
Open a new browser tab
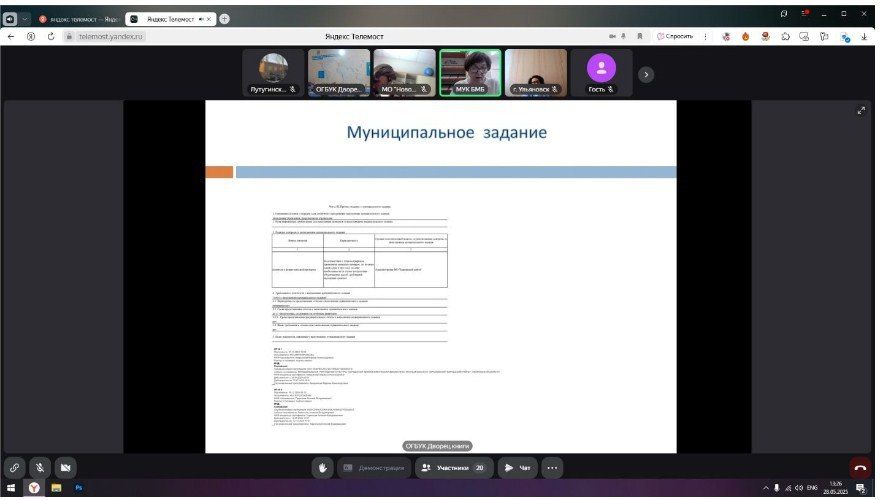(x=224, y=19)
